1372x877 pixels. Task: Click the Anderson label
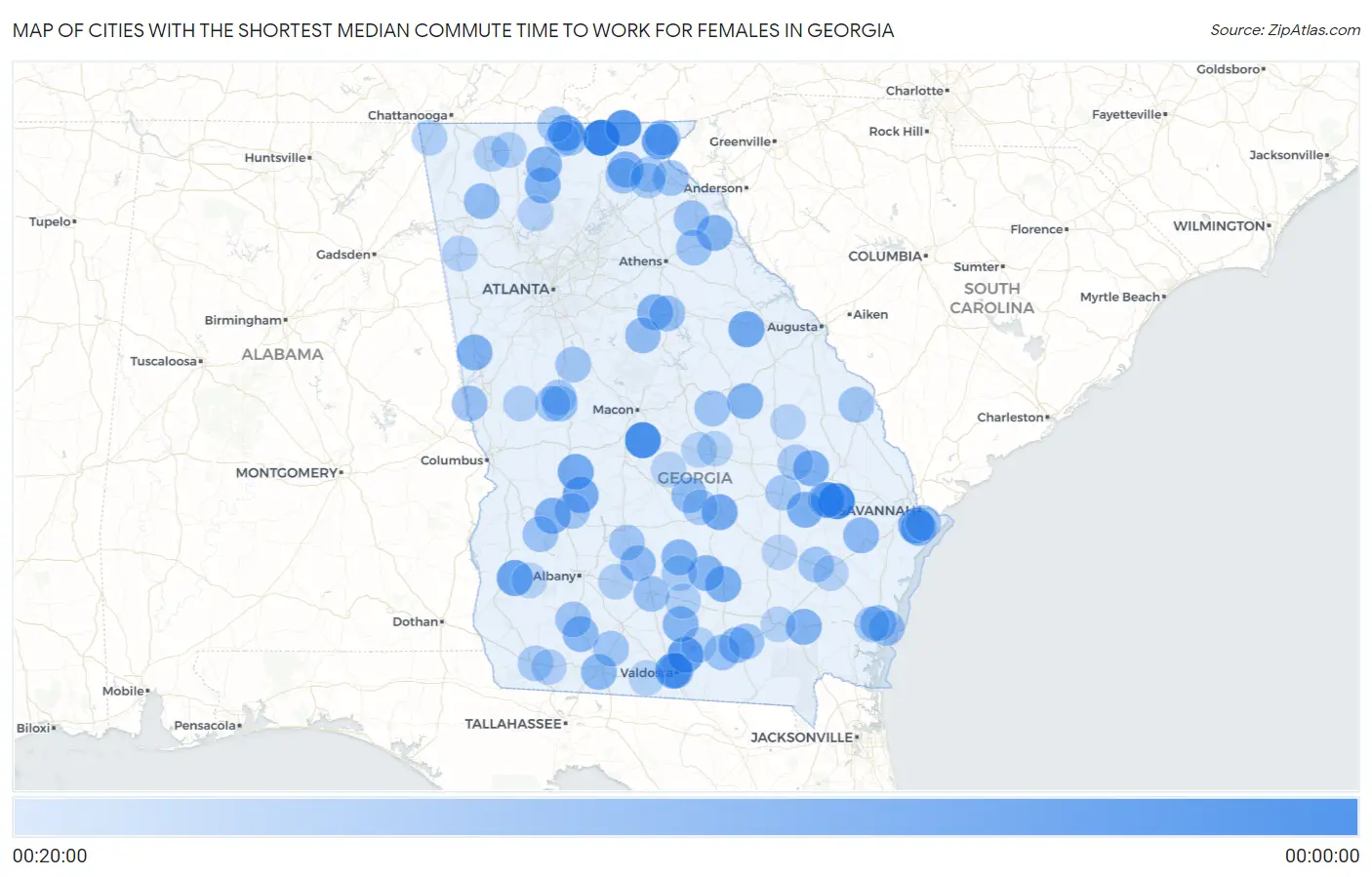click(713, 188)
